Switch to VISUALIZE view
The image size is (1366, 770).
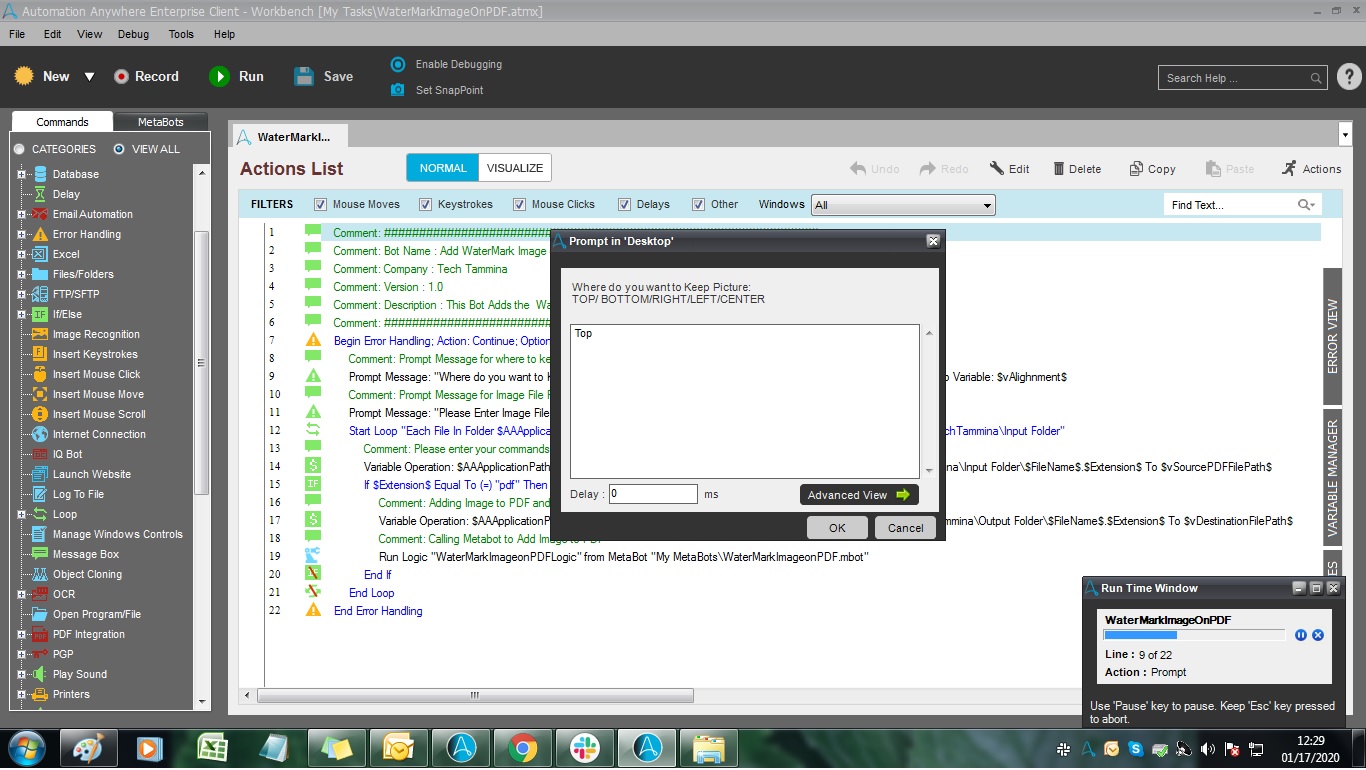pyautogui.click(x=515, y=168)
